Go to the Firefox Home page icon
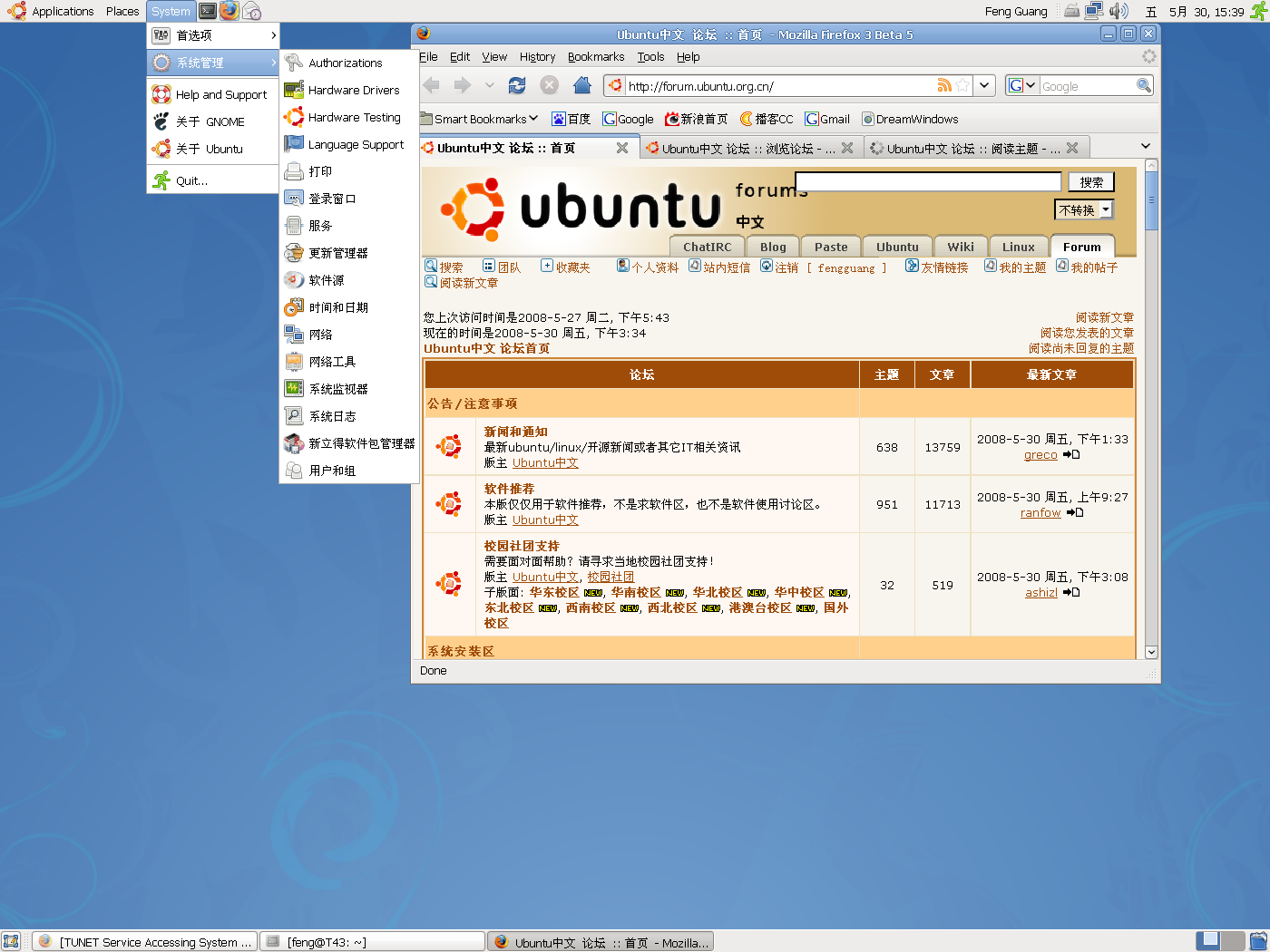Screen dimensions: 1270x952 click(582, 85)
